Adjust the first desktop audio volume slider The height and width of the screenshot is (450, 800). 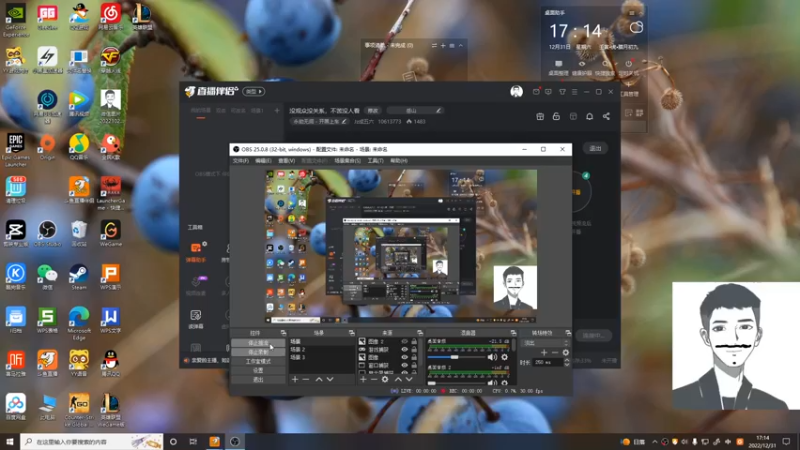click(456, 357)
